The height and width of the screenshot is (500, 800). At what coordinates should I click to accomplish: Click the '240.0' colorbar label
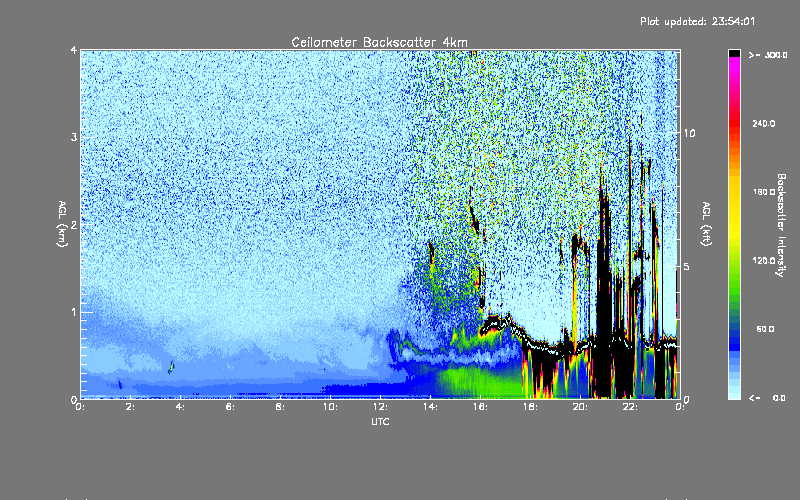(764, 123)
